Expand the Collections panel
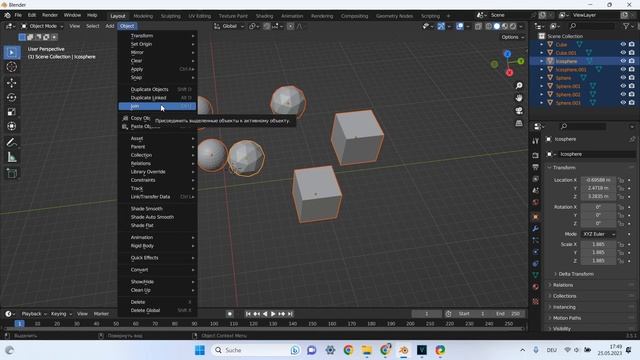640x360 pixels. click(564, 296)
